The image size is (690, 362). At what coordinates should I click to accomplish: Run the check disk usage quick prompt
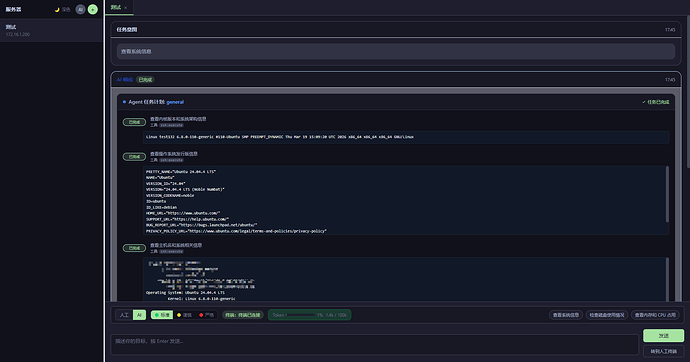point(607,315)
